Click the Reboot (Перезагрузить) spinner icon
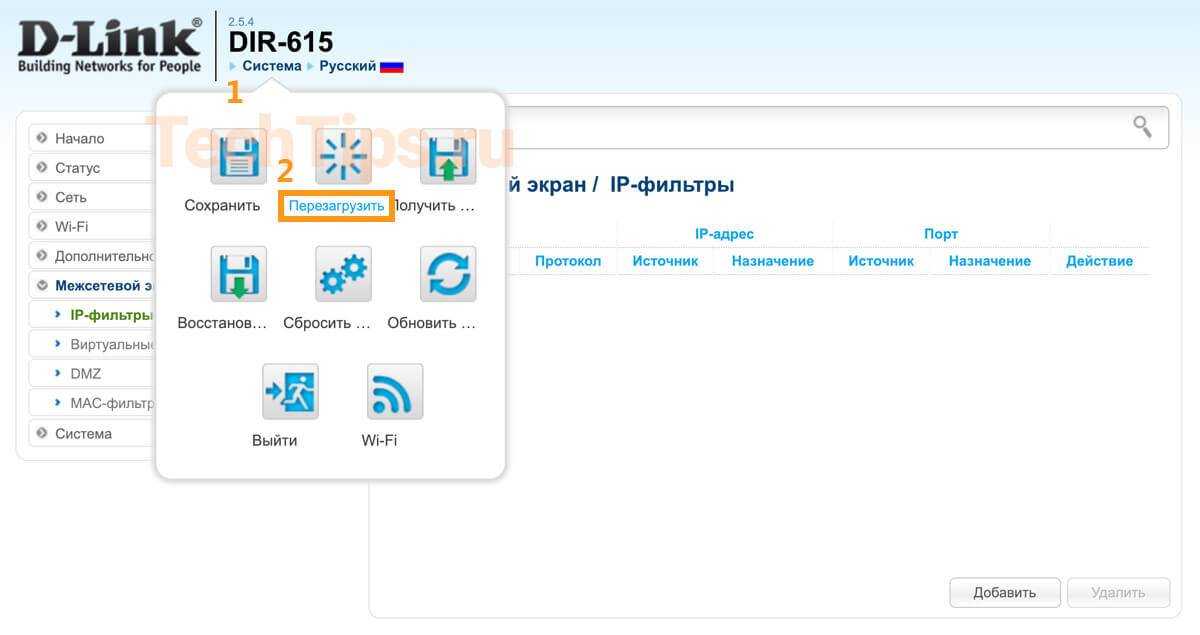 [343, 156]
